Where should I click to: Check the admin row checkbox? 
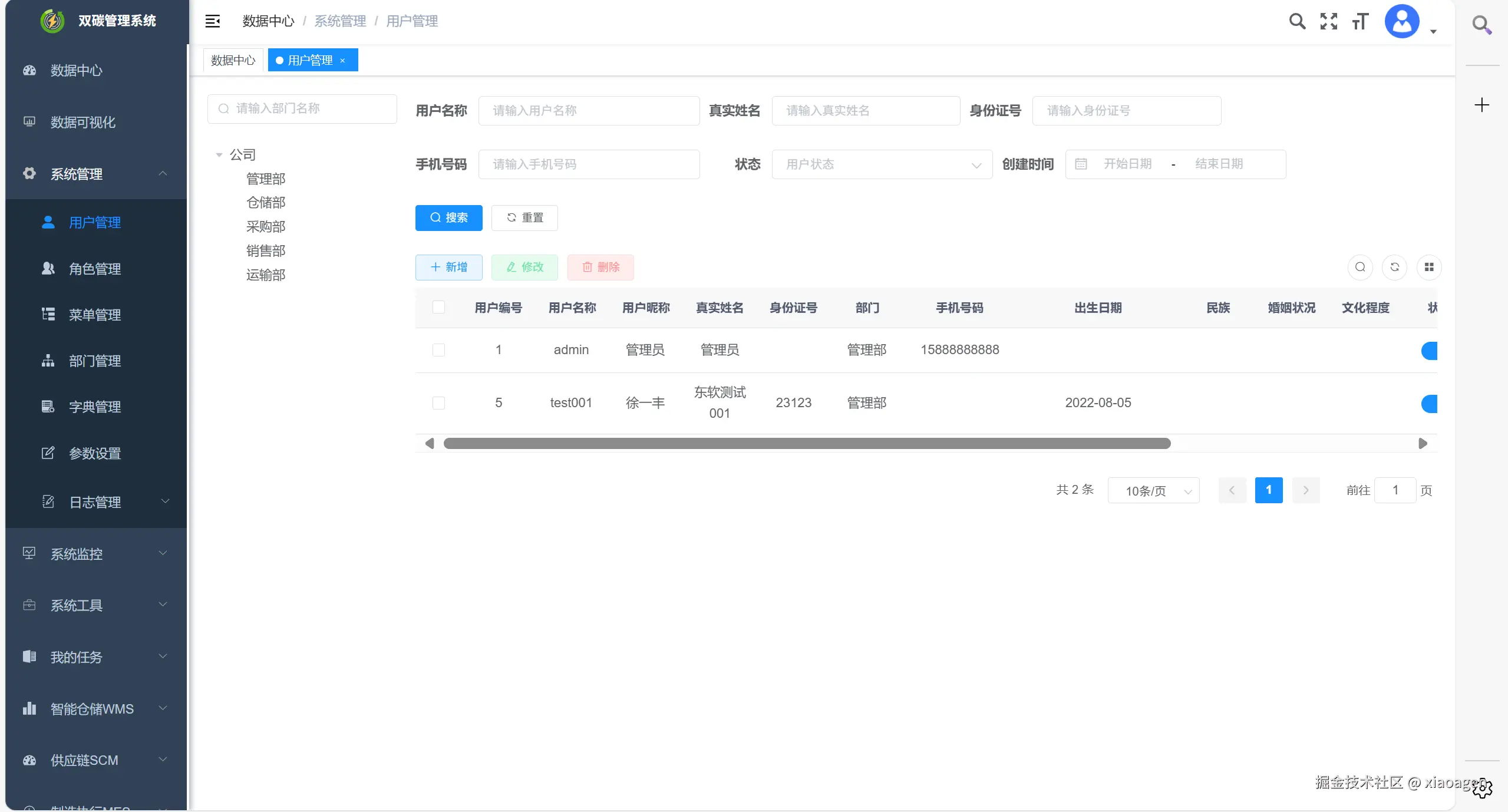(x=438, y=350)
